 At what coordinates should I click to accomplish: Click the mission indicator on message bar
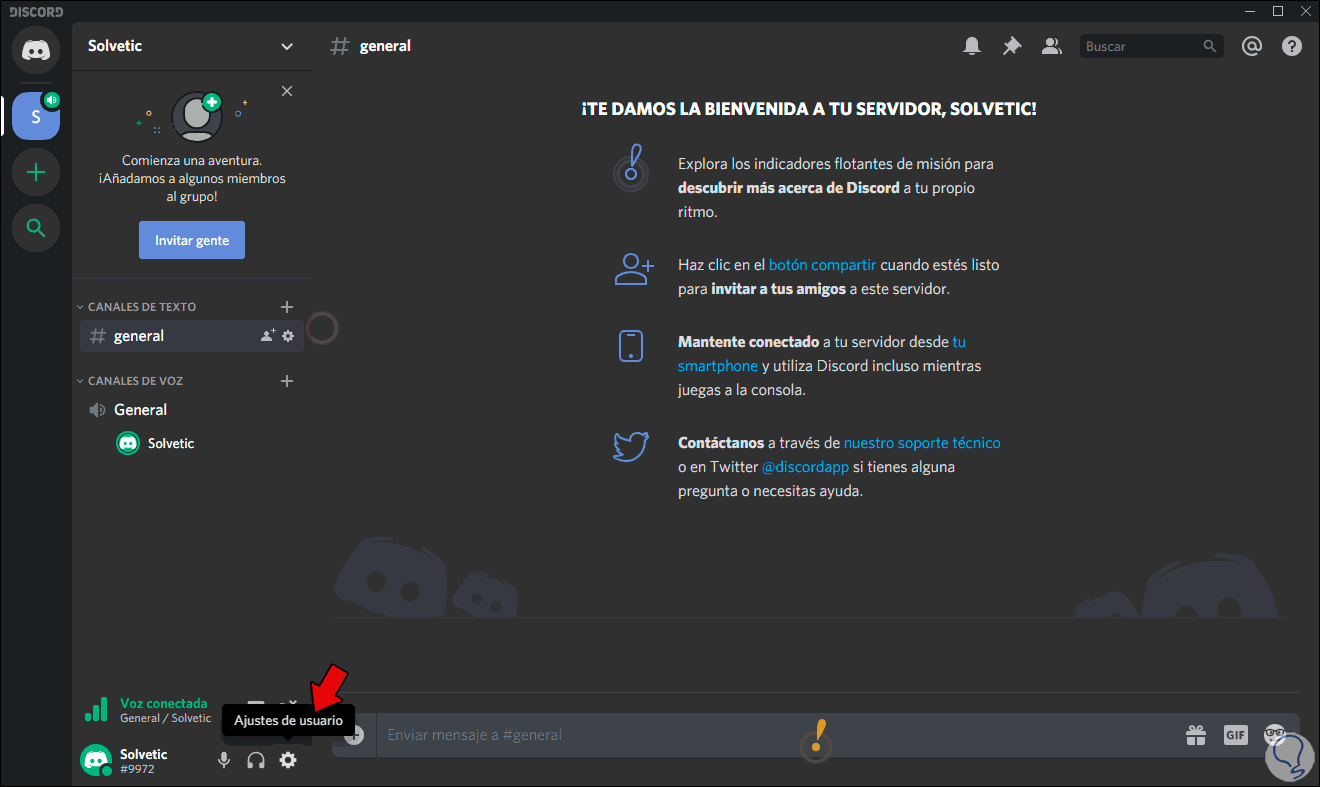click(818, 742)
